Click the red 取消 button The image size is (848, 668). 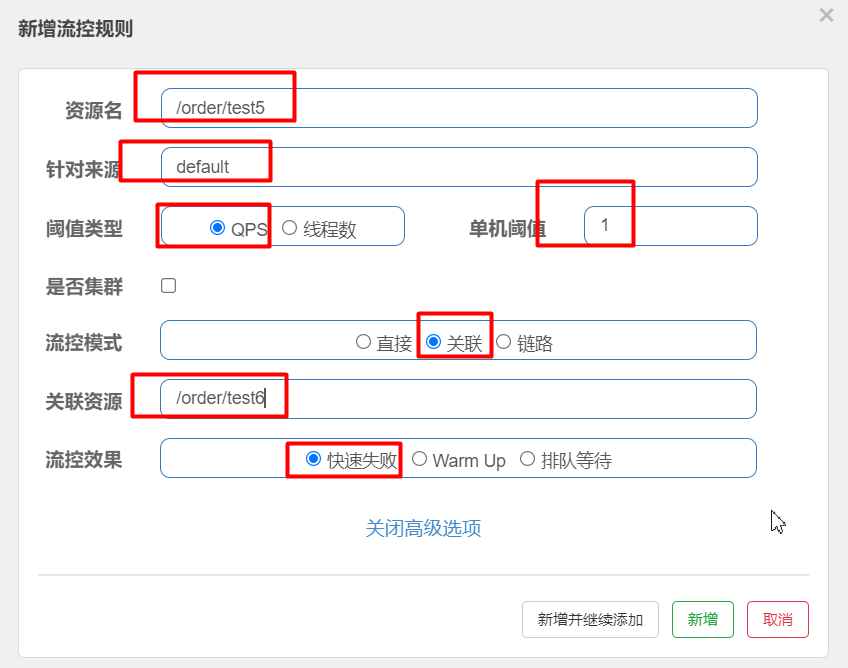pyautogui.click(x=777, y=619)
